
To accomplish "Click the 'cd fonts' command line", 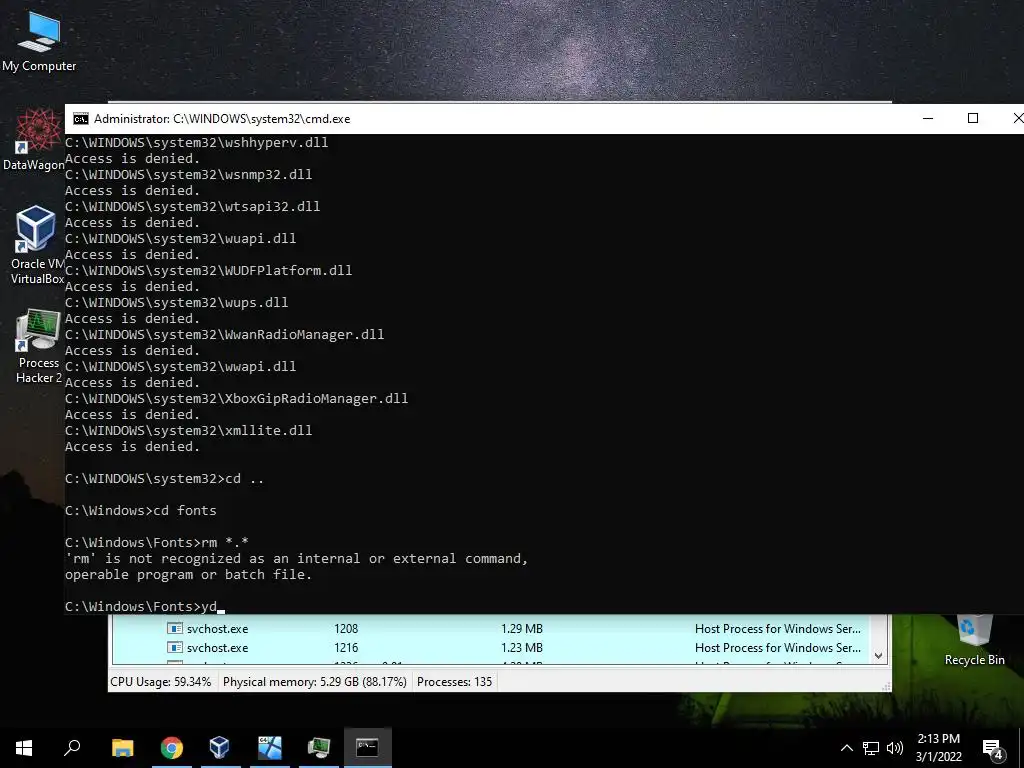I will (140, 510).
